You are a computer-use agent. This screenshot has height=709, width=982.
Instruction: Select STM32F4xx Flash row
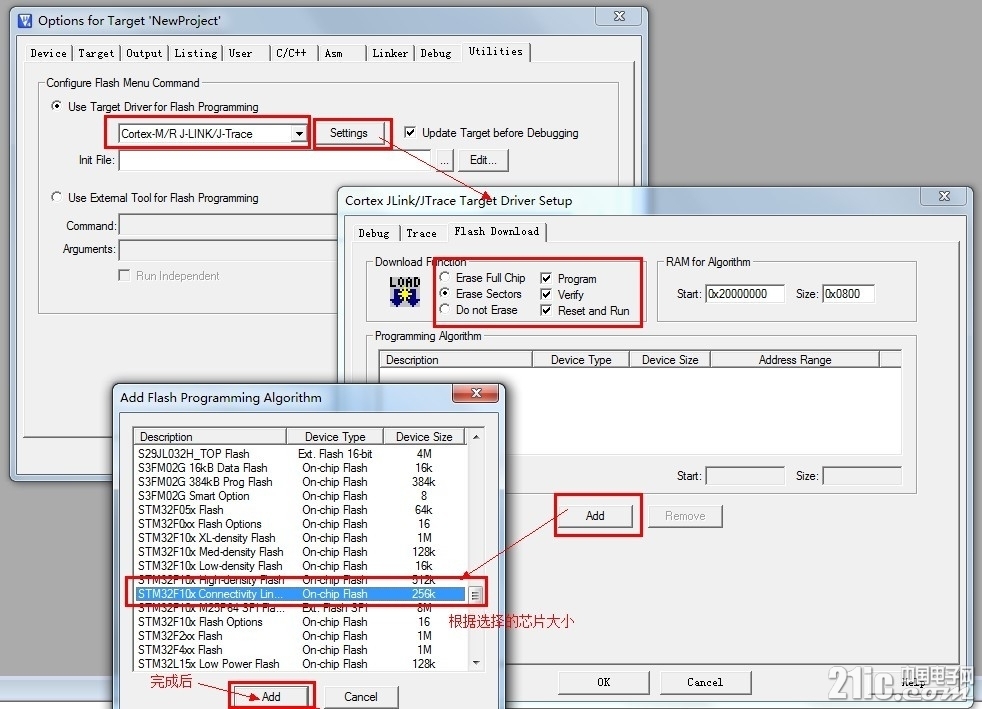[301, 649]
